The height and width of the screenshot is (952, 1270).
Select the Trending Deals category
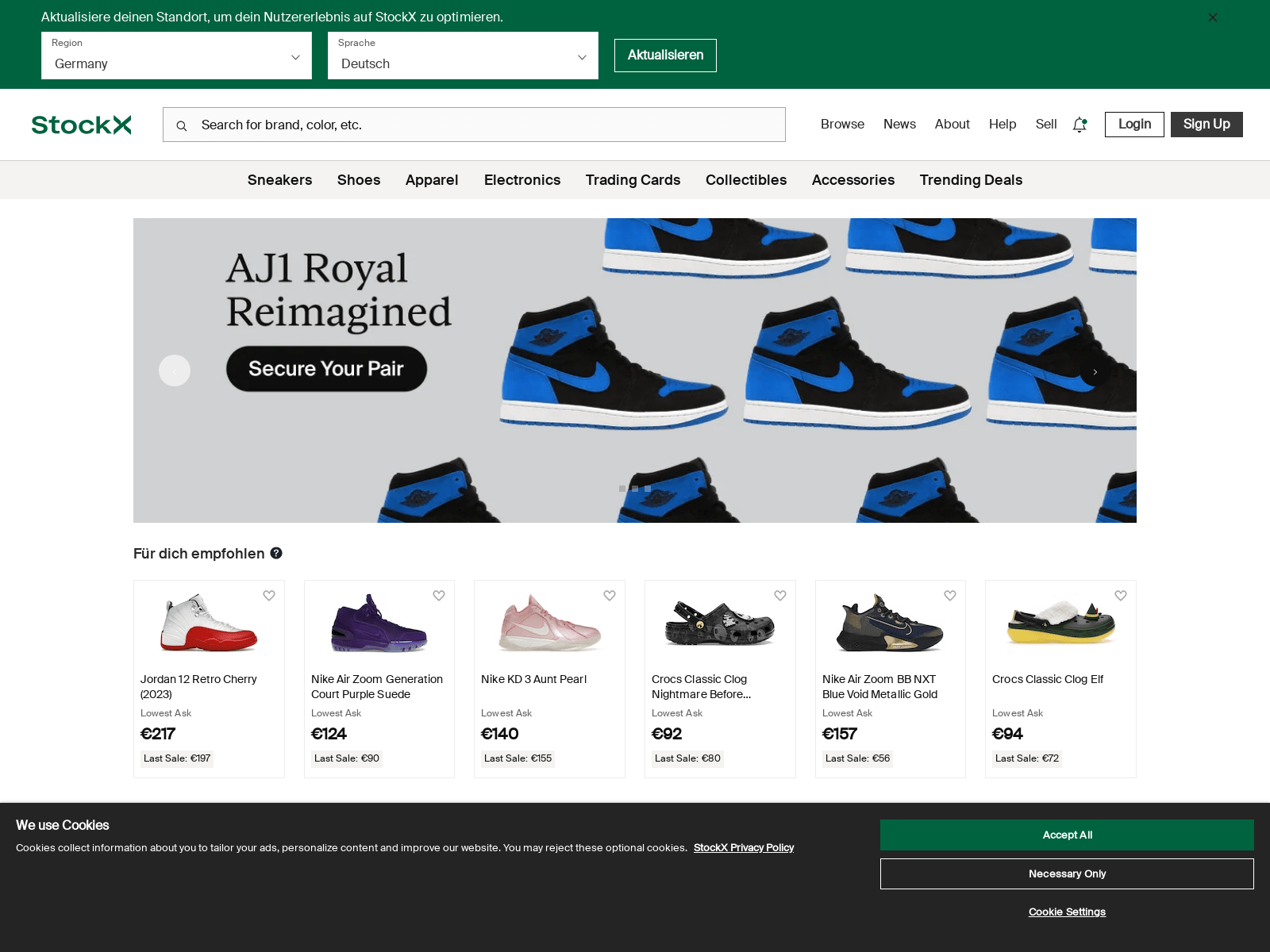971,180
